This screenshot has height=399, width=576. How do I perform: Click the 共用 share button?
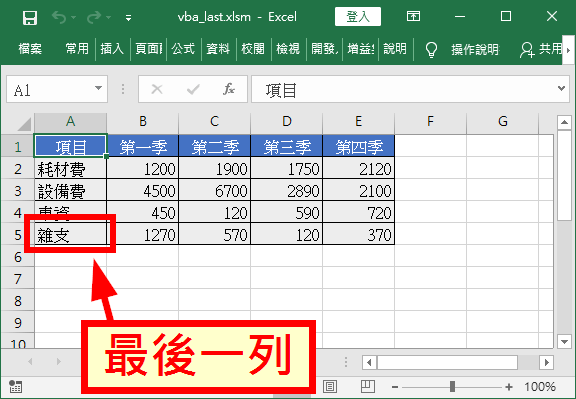pos(541,49)
